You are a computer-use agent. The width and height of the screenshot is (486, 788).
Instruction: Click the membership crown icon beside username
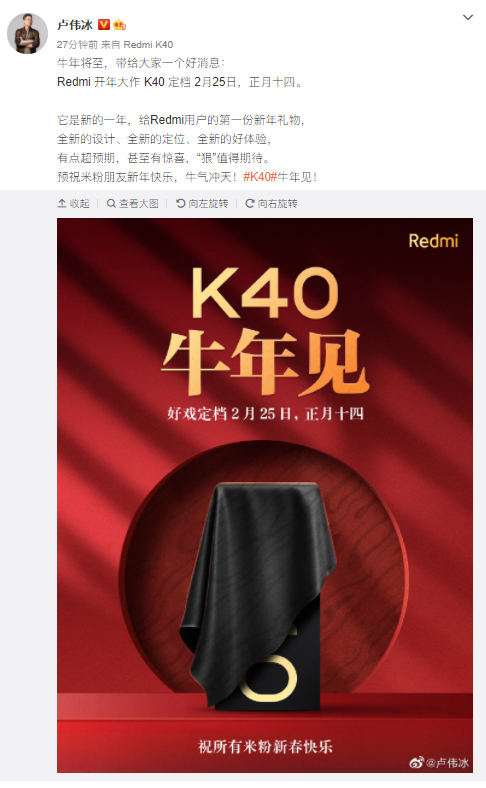point(120,24)
